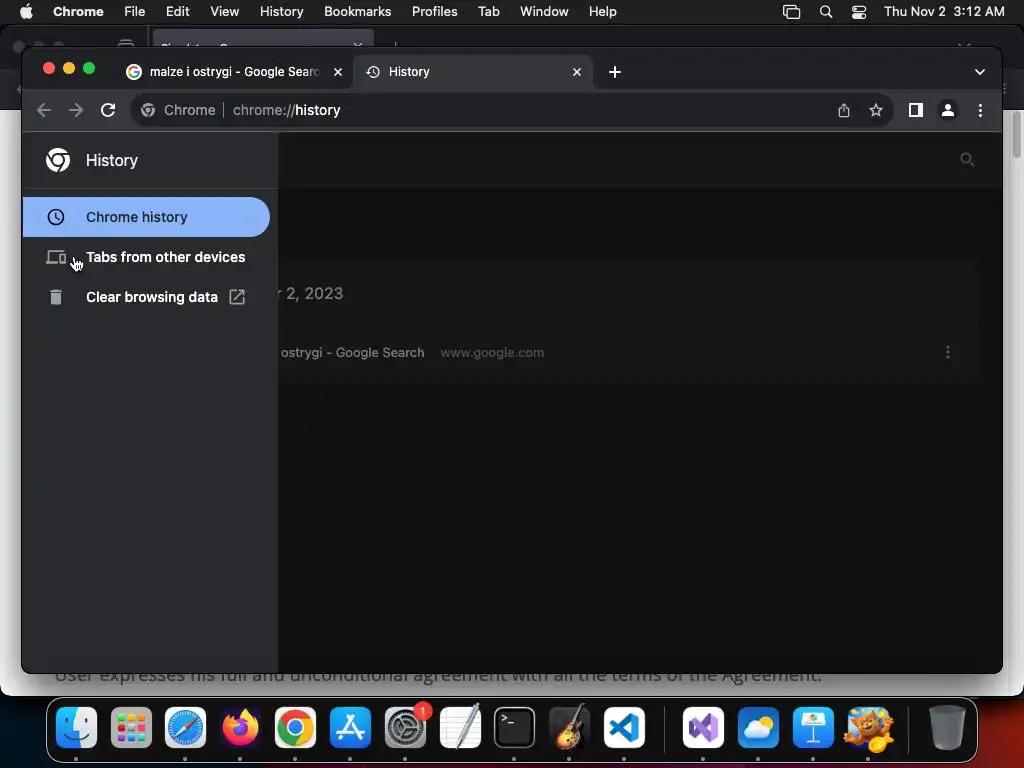This screenshot has height=768, width=1024.
Task: Open more actions for the ostrygi Google Search entry
Action: 948,353
